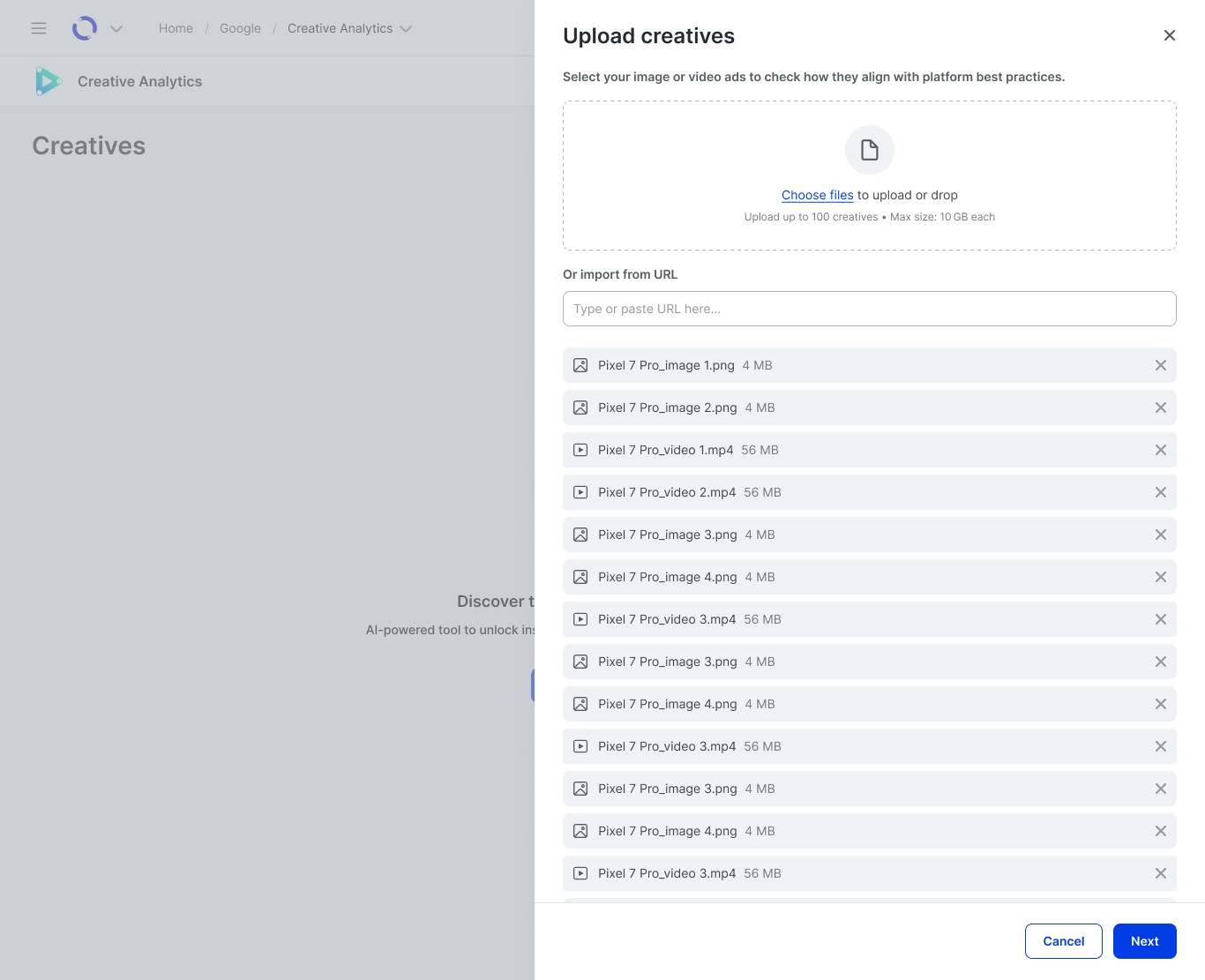The height and width of the screenshot is (980, 1205).
Task: Click the Or import from URL label
Action: click(620, 274)
